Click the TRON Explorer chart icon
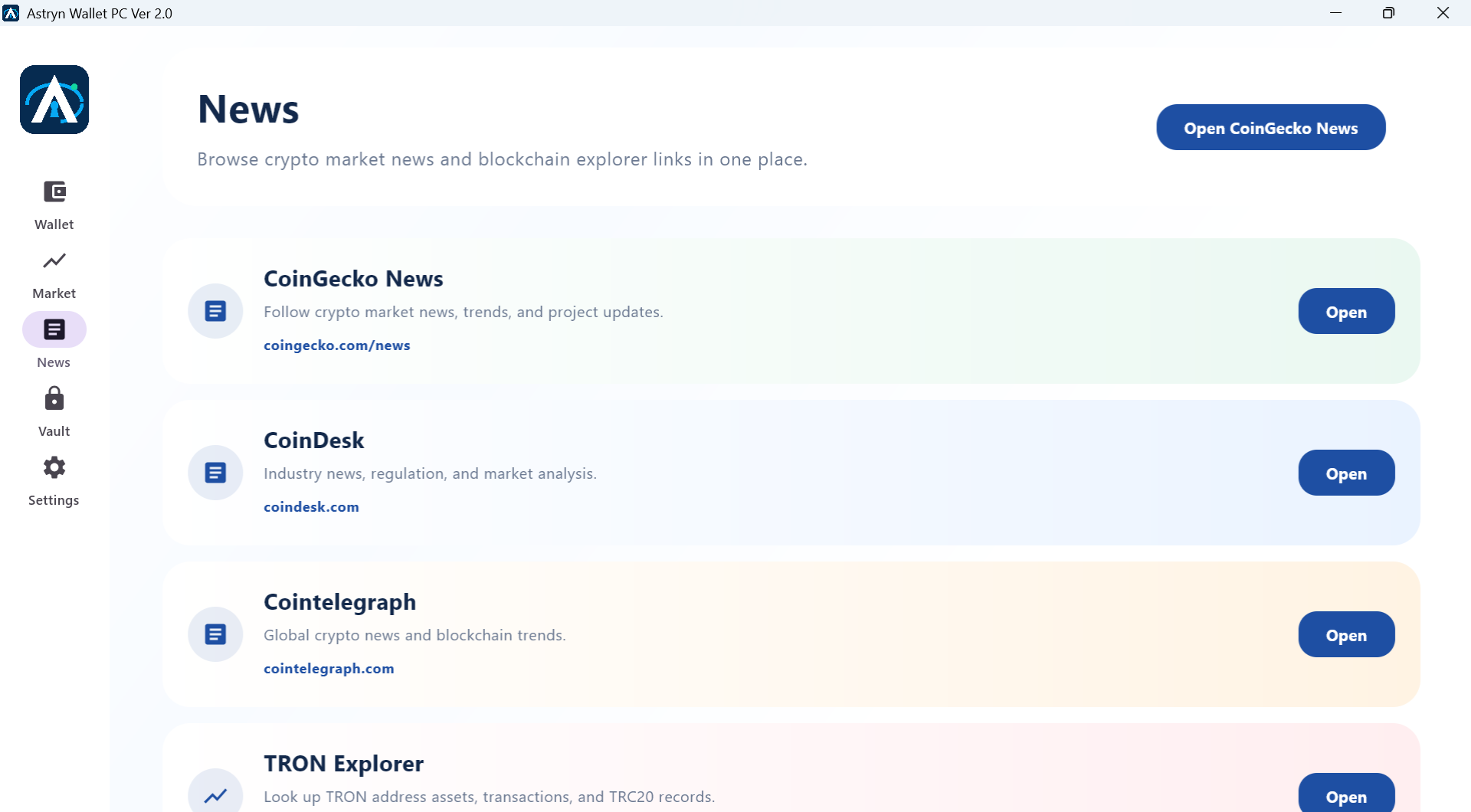The width and height of the screenshot is (1471, 812). pyautogui.click(x=215, y=794)
